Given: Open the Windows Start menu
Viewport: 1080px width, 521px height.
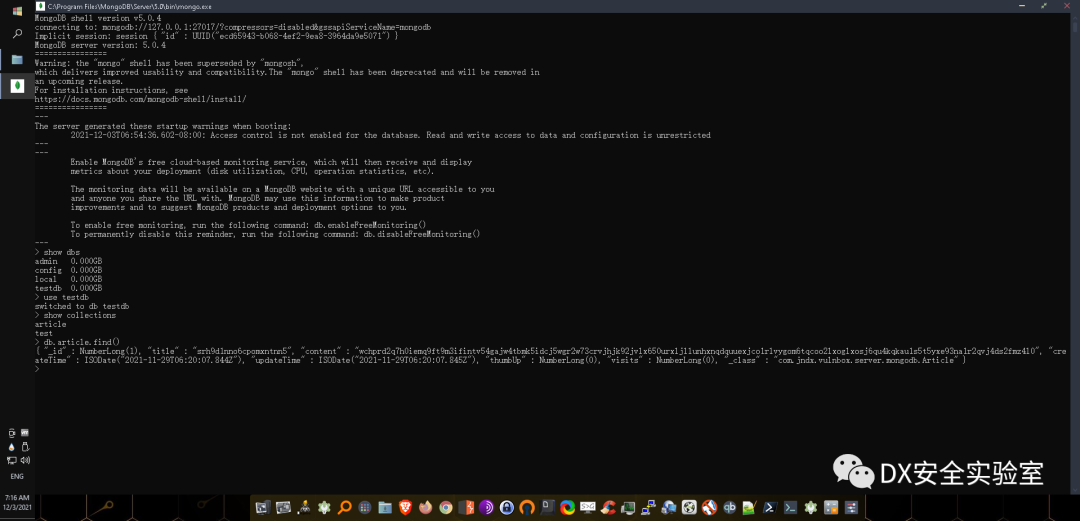Looking at the screenshot, I should click(17, 11).
